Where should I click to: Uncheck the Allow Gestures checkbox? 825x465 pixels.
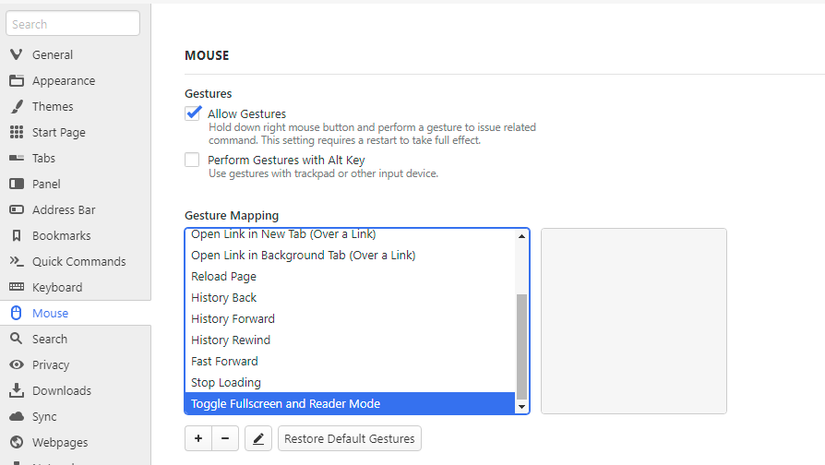click(193, 113)
